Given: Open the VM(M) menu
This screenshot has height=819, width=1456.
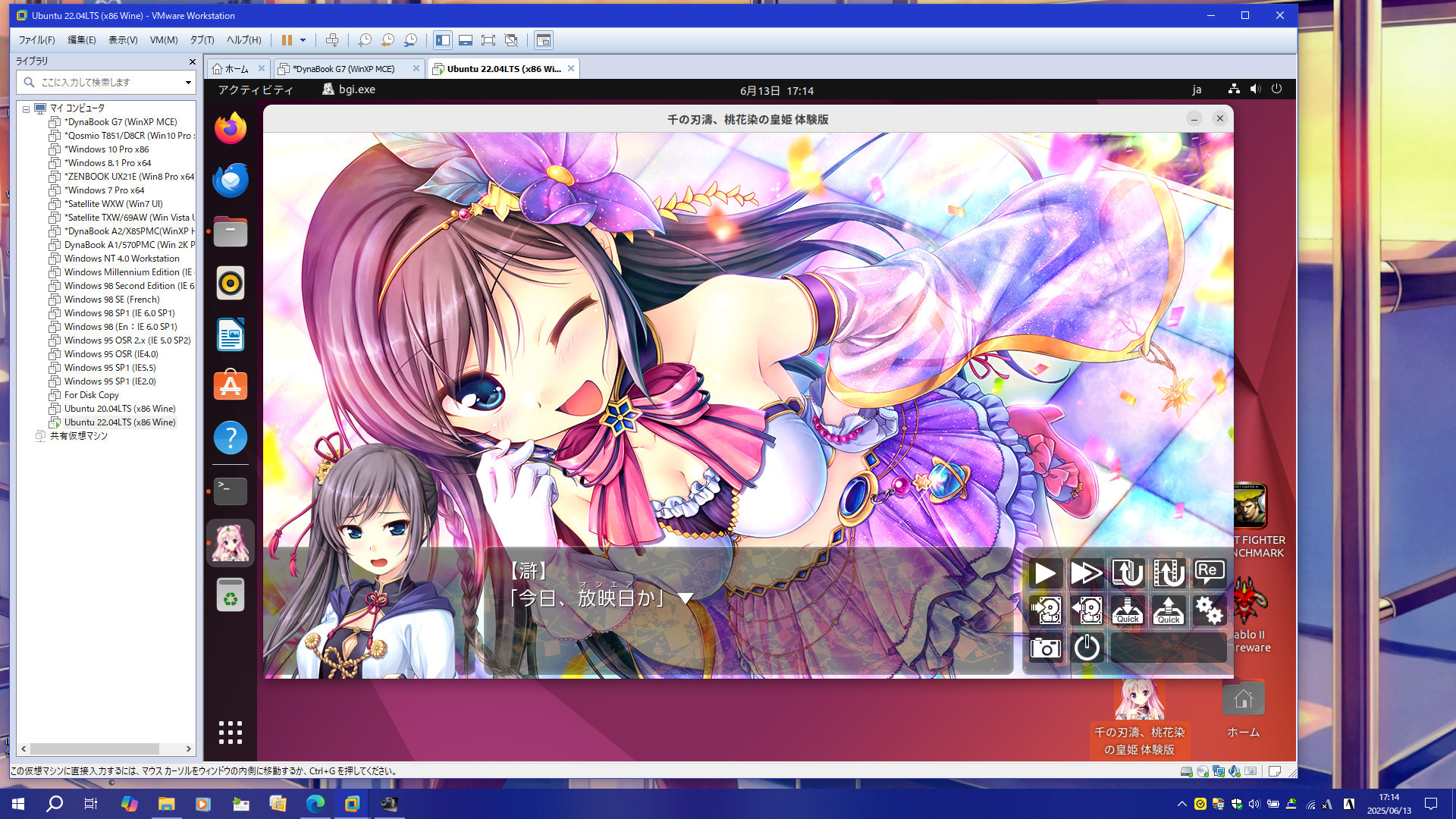Looking at the screenshot, I should click(164, 40).
